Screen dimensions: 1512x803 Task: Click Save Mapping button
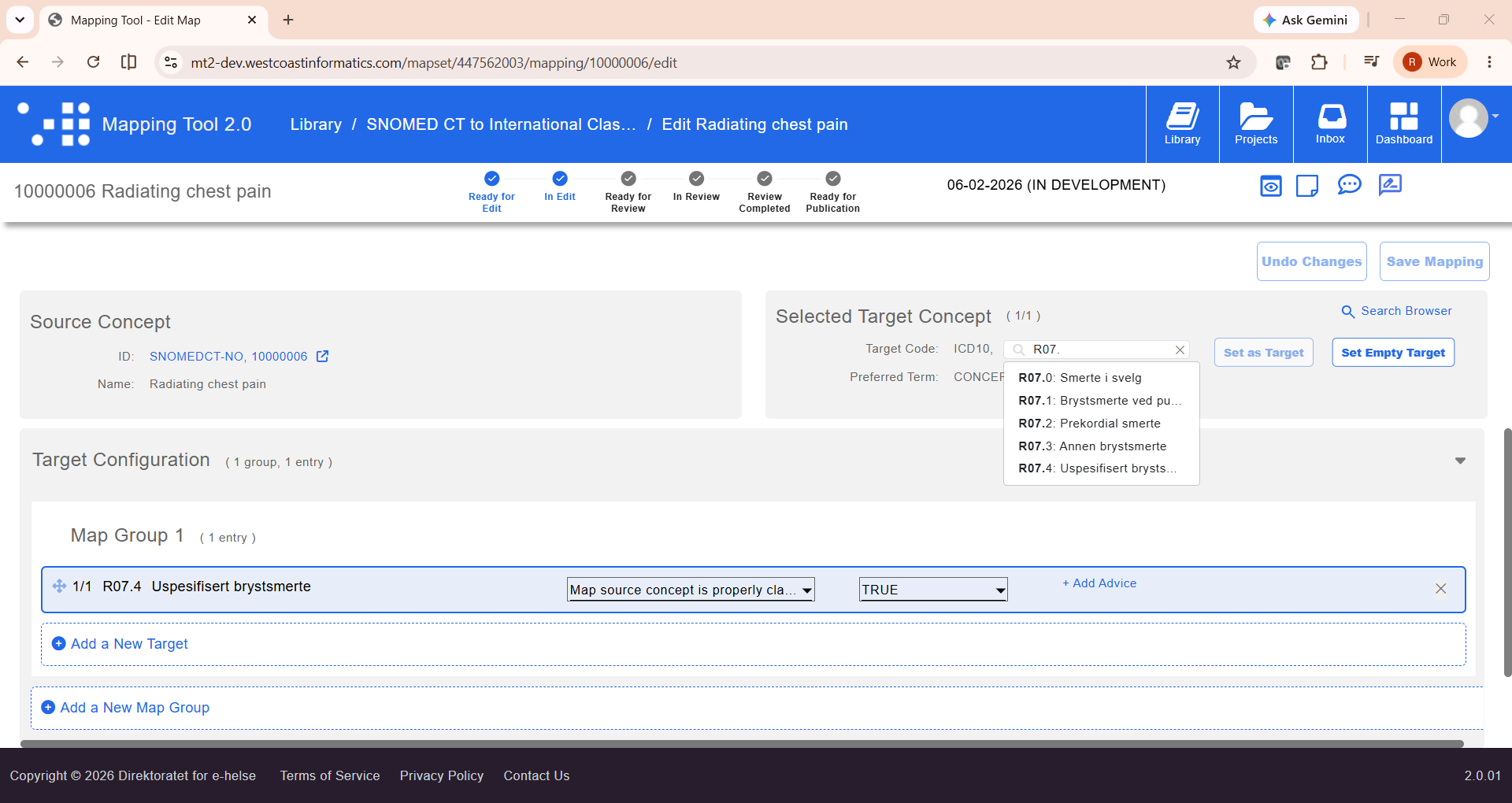(x=1434, y=261)
